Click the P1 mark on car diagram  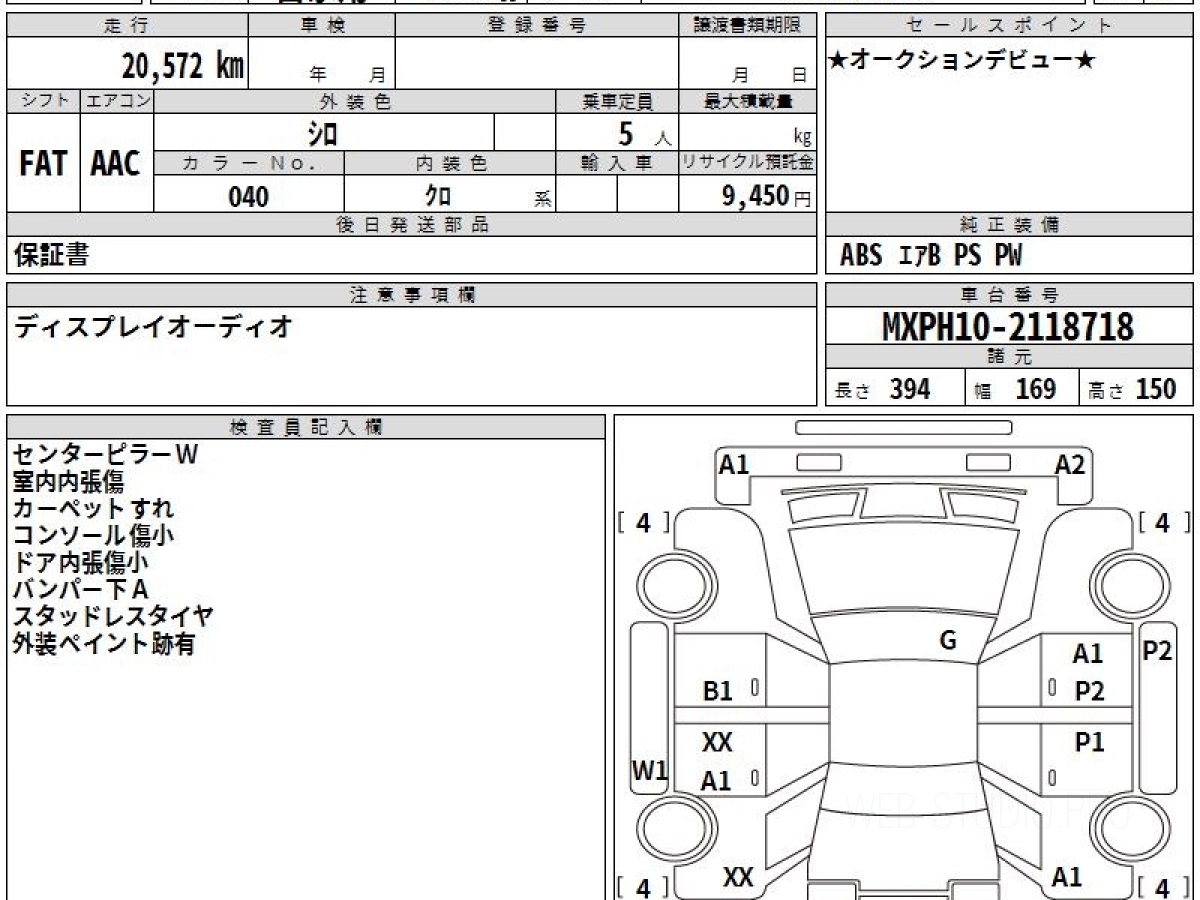[x=1089, y=742]
